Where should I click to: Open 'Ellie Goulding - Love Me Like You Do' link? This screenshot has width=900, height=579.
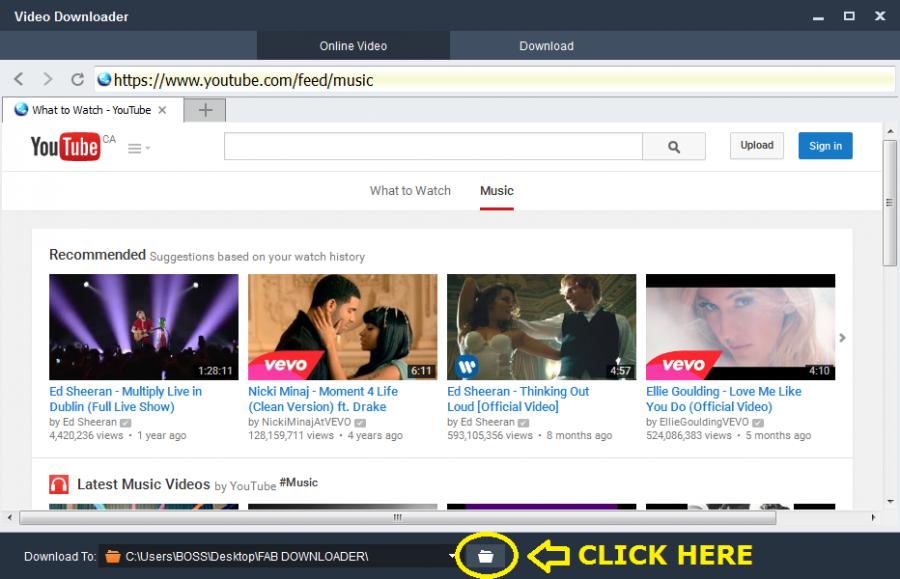click(x=724, y=399)
